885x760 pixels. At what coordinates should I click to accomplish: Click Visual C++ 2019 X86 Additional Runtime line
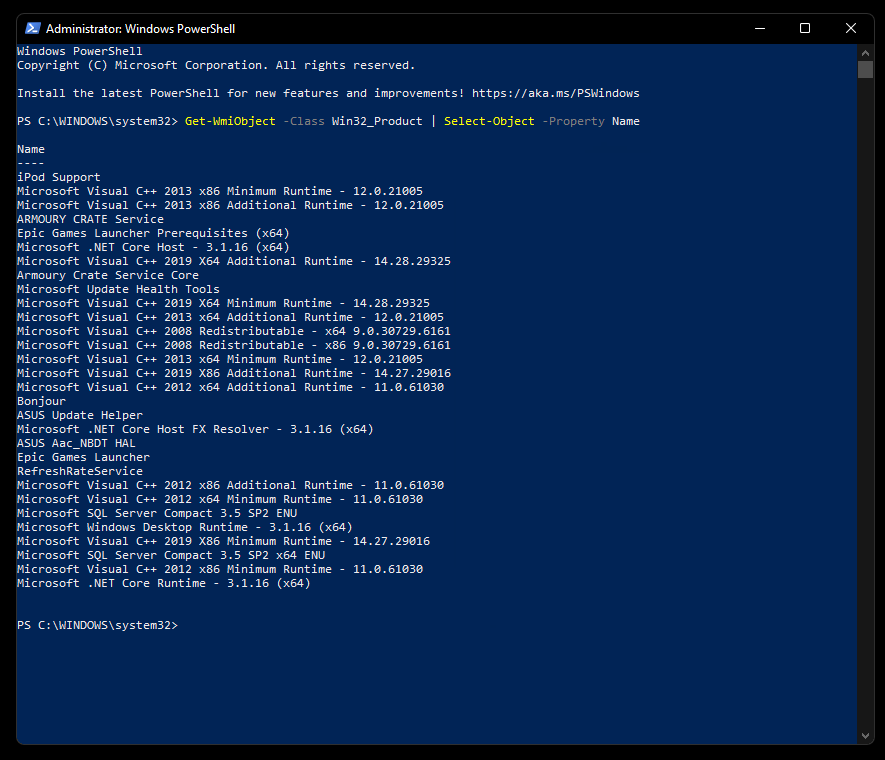[x=234, y=374]
